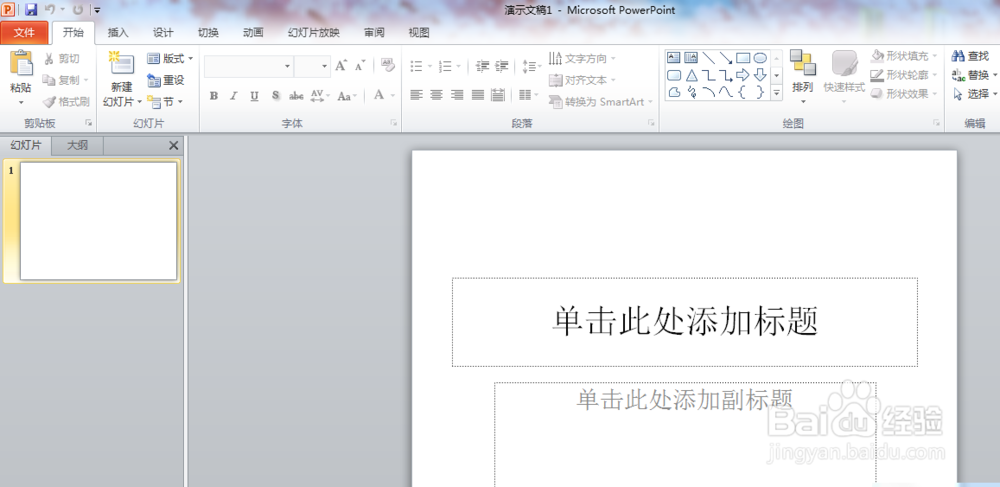This screenshot has width=1000, height=487.
Task: Switch to the Insert (插入) tab
Action: (x=118, y=33)
